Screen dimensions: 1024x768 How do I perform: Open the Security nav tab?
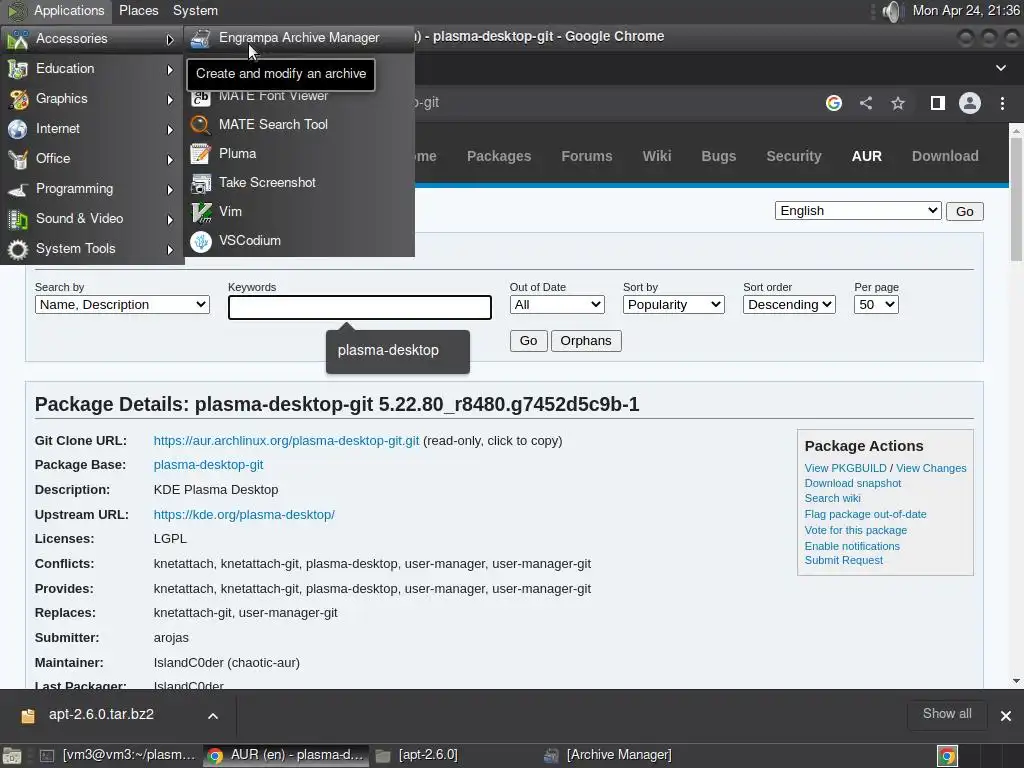point(793,156)
